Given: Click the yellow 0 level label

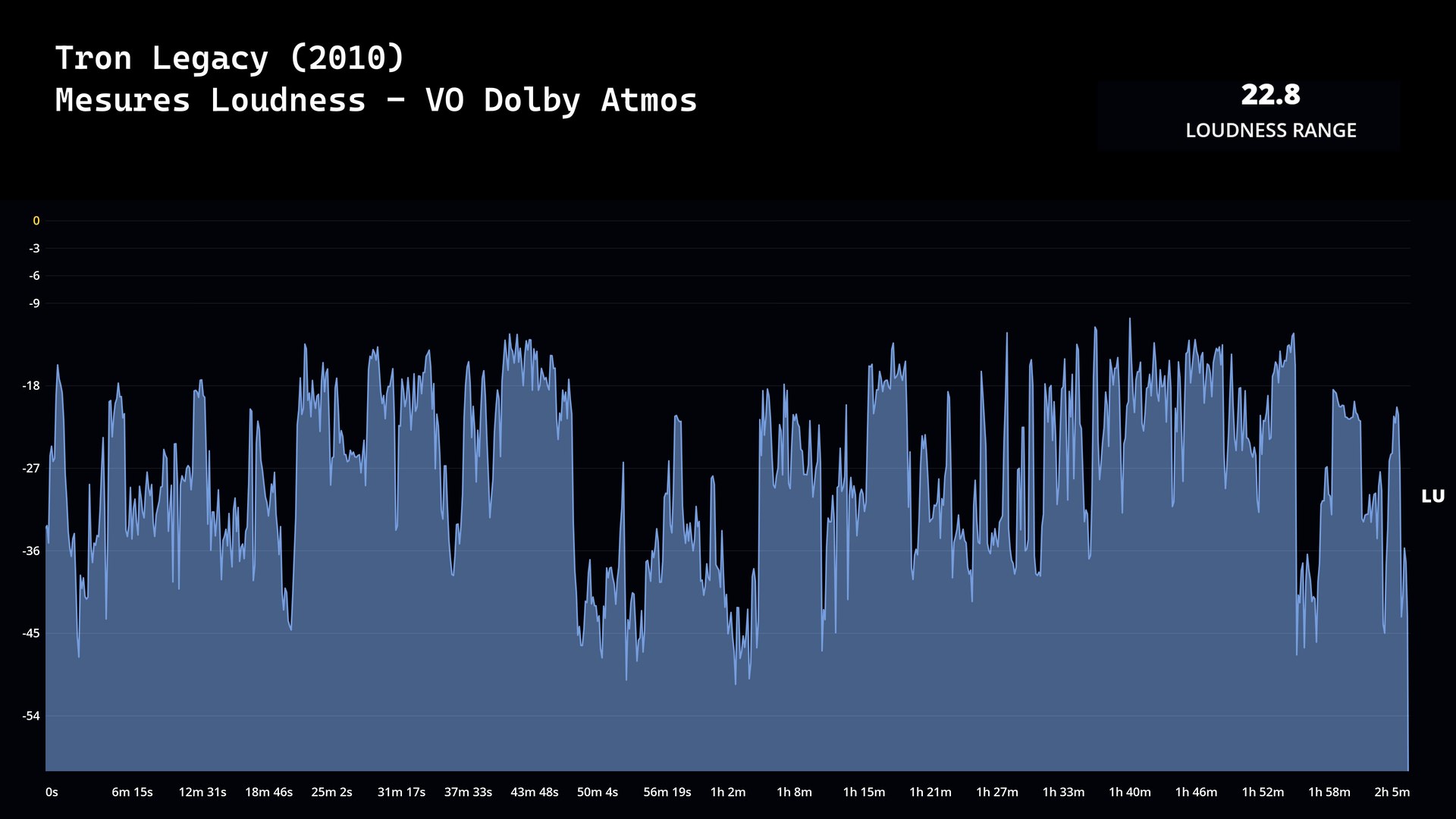Looking at the screenshot, I should [x=36, y=221].
